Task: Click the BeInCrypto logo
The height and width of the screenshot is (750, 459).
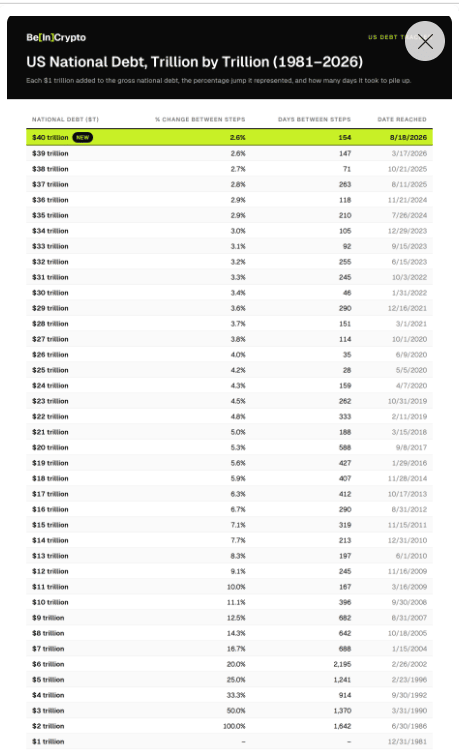Action: click(56, 37)
